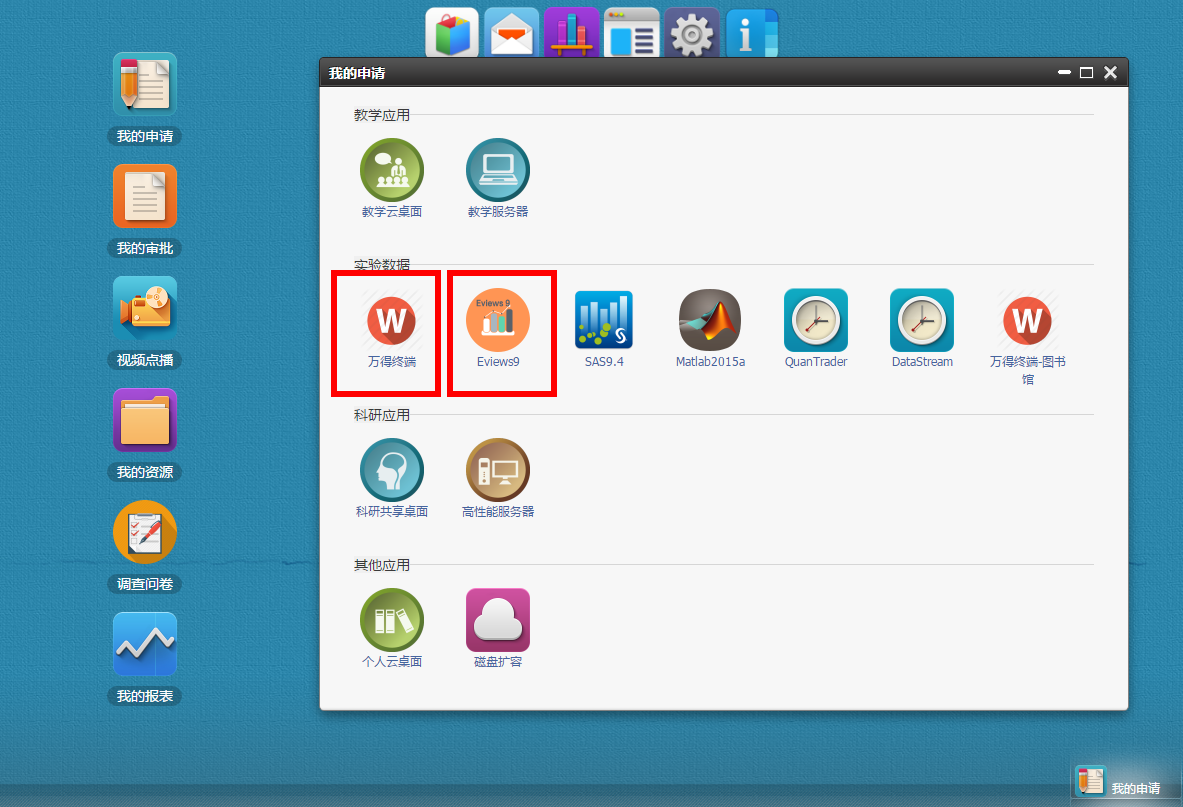The image size is (1183, 807).
Task: Open 我的审批 desktop shortcut
Action: pos(145,197)
